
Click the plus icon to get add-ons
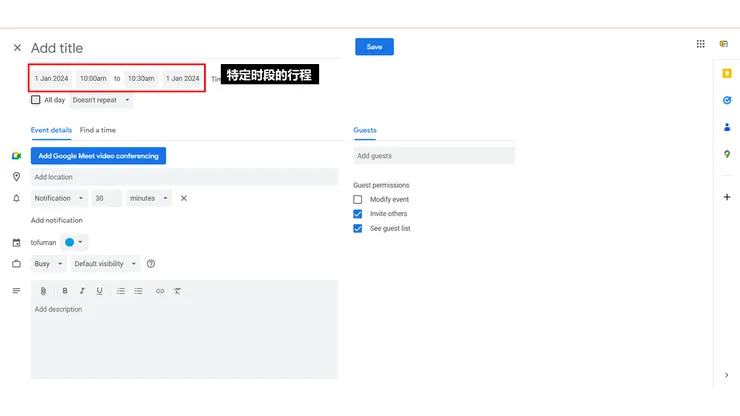727,197
